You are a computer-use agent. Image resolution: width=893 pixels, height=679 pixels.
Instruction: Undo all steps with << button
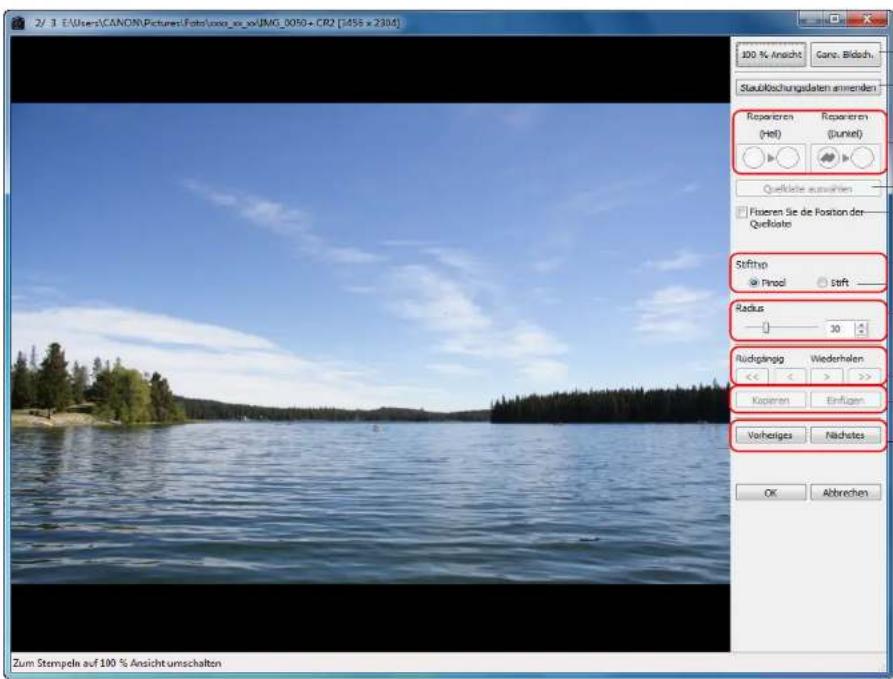point(752,377)
